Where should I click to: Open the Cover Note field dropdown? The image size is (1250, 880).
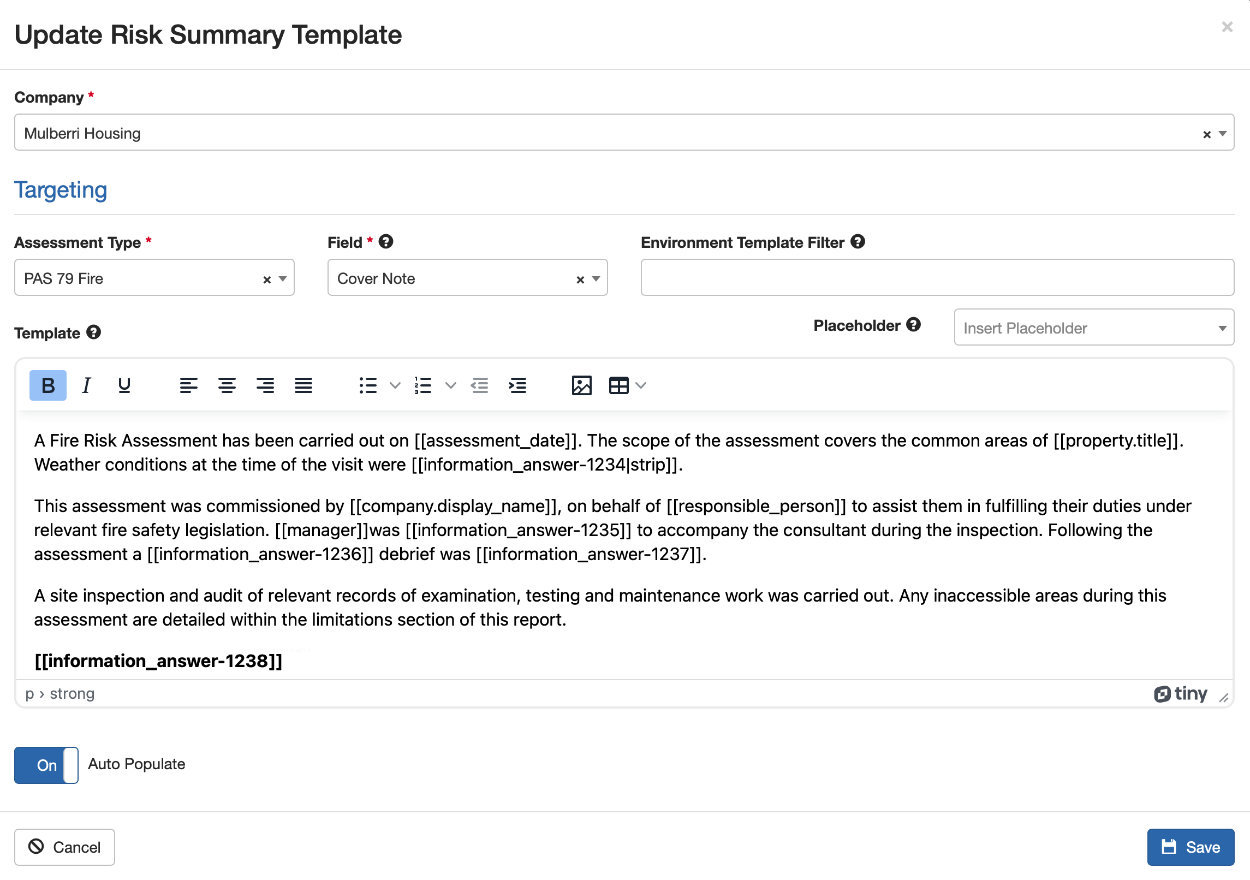pos(597,279)
